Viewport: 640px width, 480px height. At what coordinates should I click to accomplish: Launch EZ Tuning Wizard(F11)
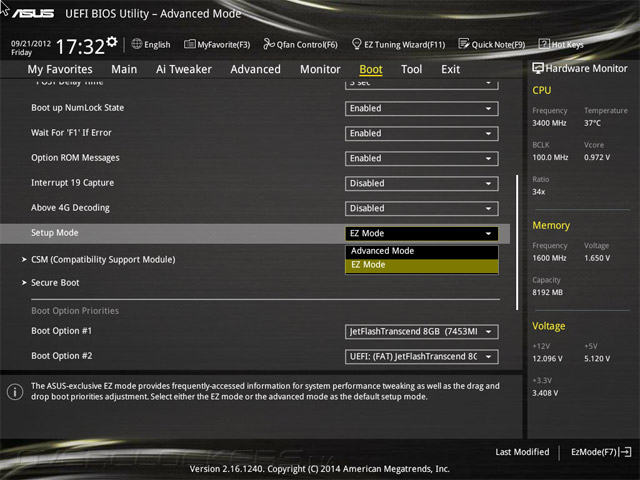coord(398,44)
